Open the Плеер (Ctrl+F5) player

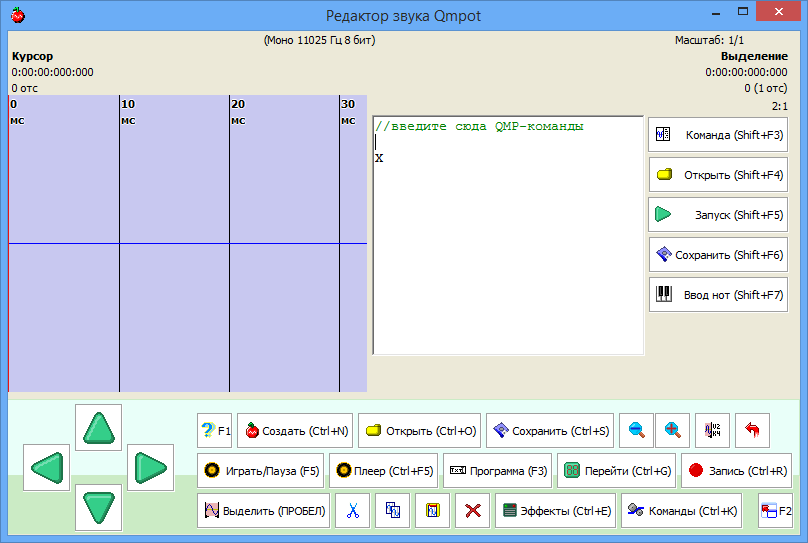coord(383,470)
